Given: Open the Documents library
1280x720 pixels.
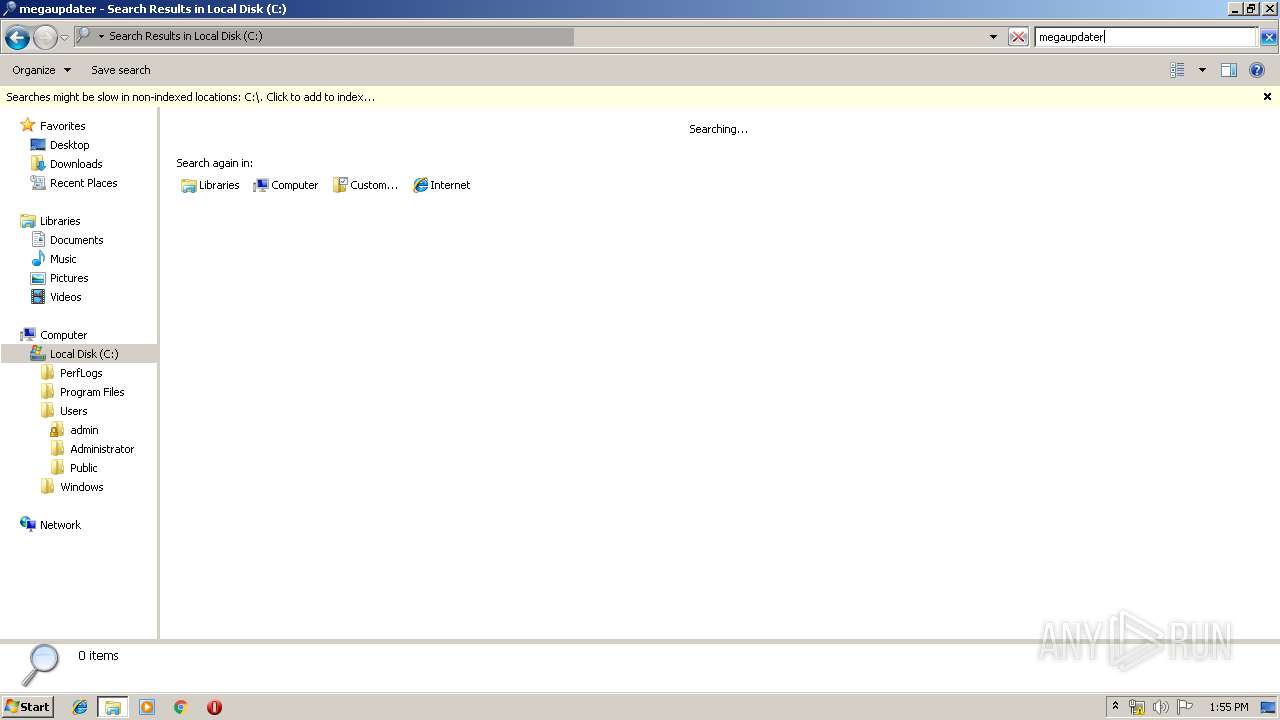Looking at the screenshot, I should [x=76, y=240].
